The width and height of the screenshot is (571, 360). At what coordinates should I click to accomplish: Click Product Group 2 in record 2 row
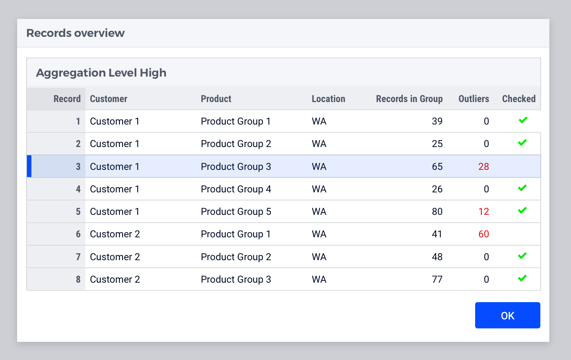coord(236,144)
